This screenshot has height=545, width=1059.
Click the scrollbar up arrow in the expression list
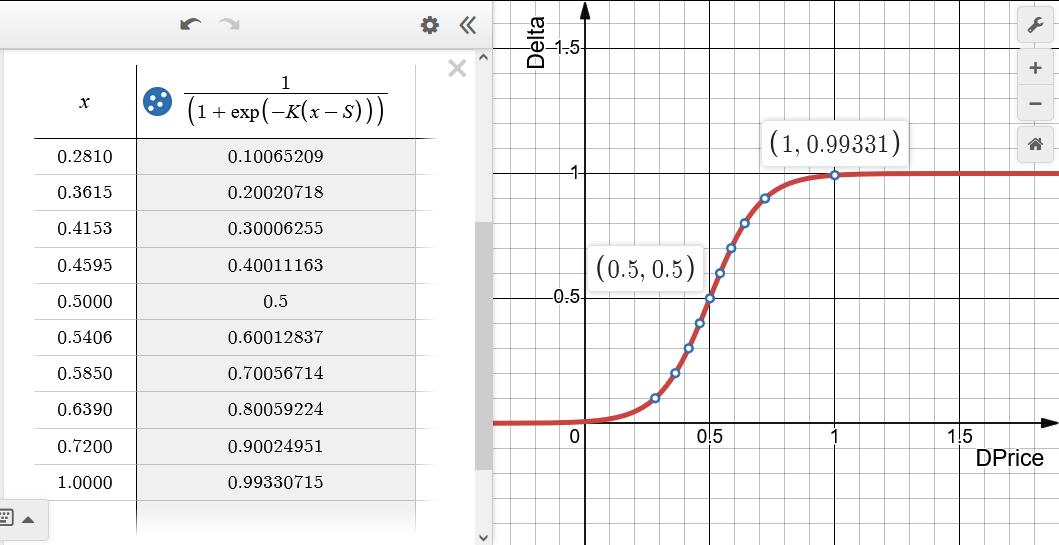click(x=484, y=57)
